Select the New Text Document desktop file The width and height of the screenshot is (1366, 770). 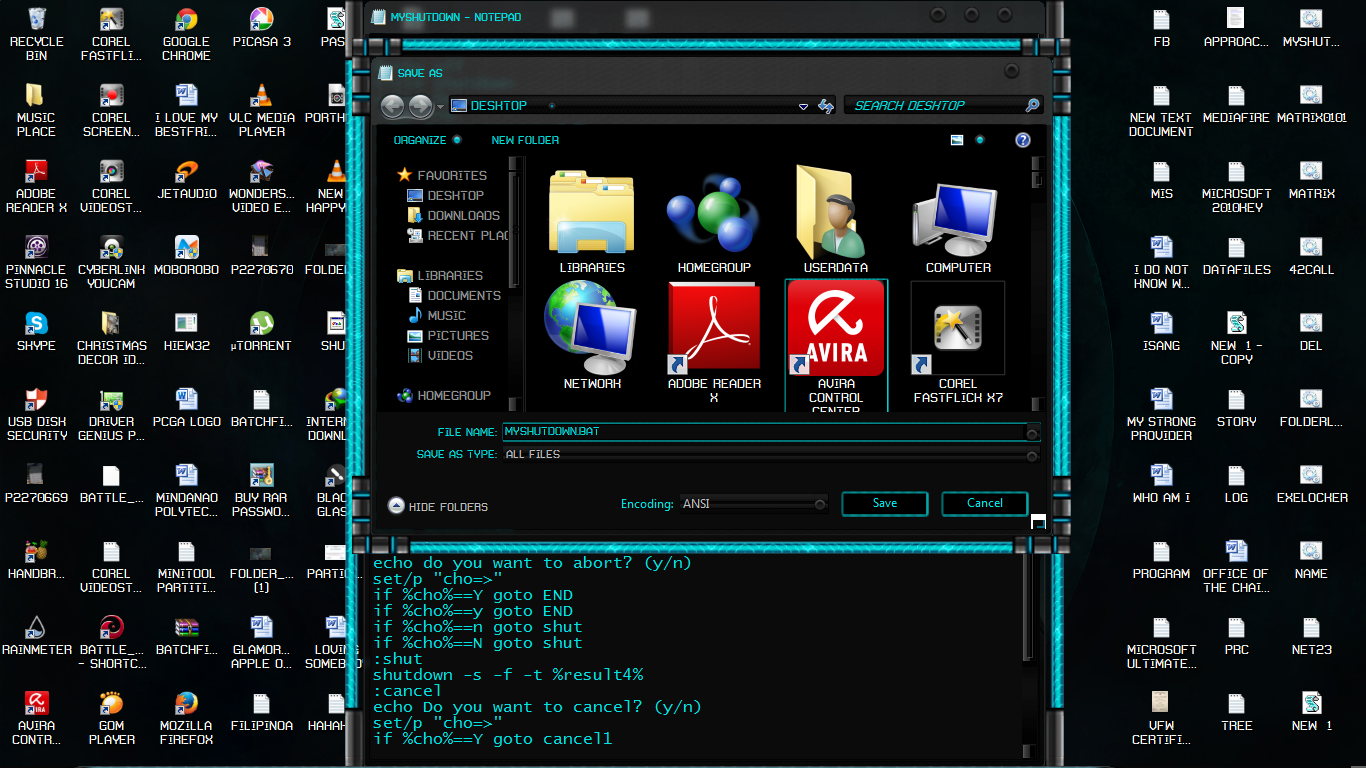[1161, 110]
